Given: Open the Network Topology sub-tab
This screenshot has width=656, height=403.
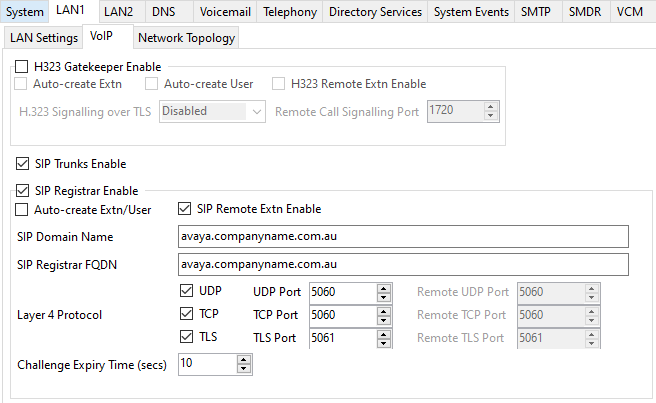Looking at the screenshot, I should click(186, 38).
